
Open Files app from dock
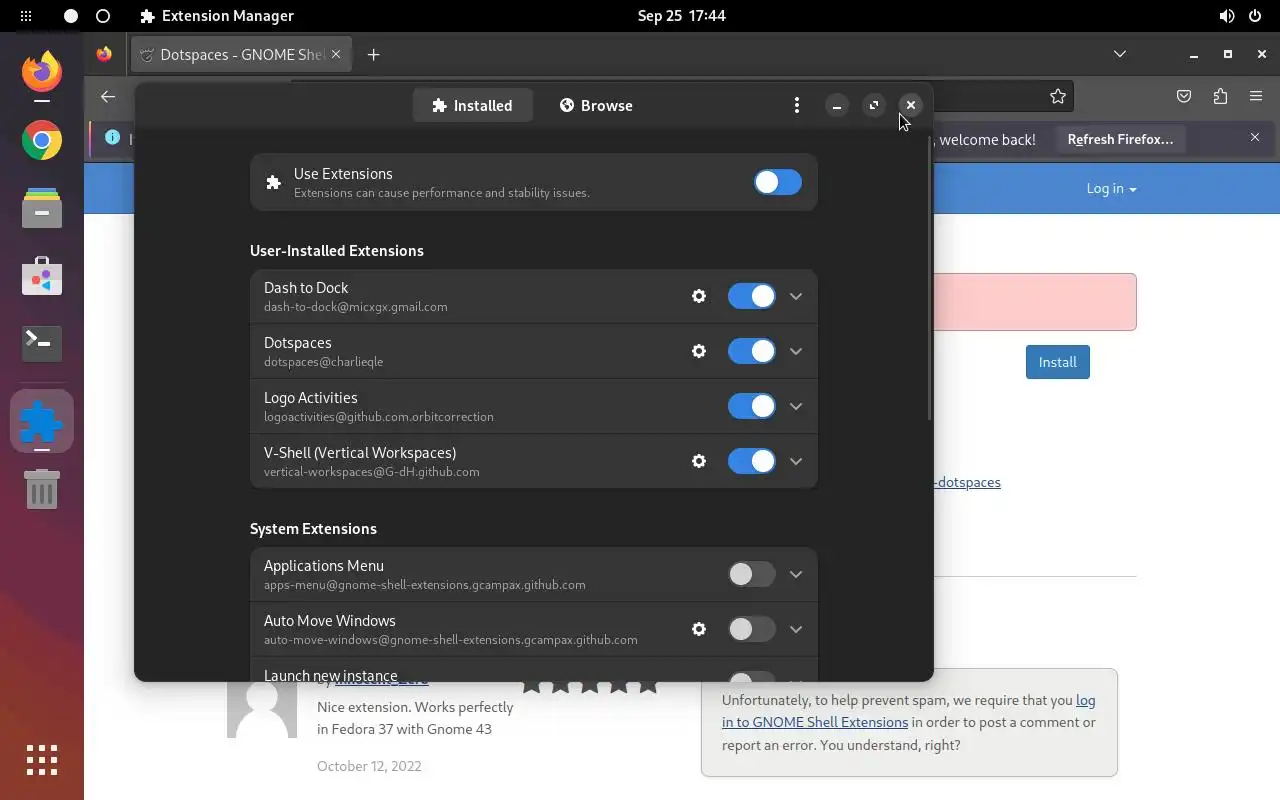coord(42,208)
